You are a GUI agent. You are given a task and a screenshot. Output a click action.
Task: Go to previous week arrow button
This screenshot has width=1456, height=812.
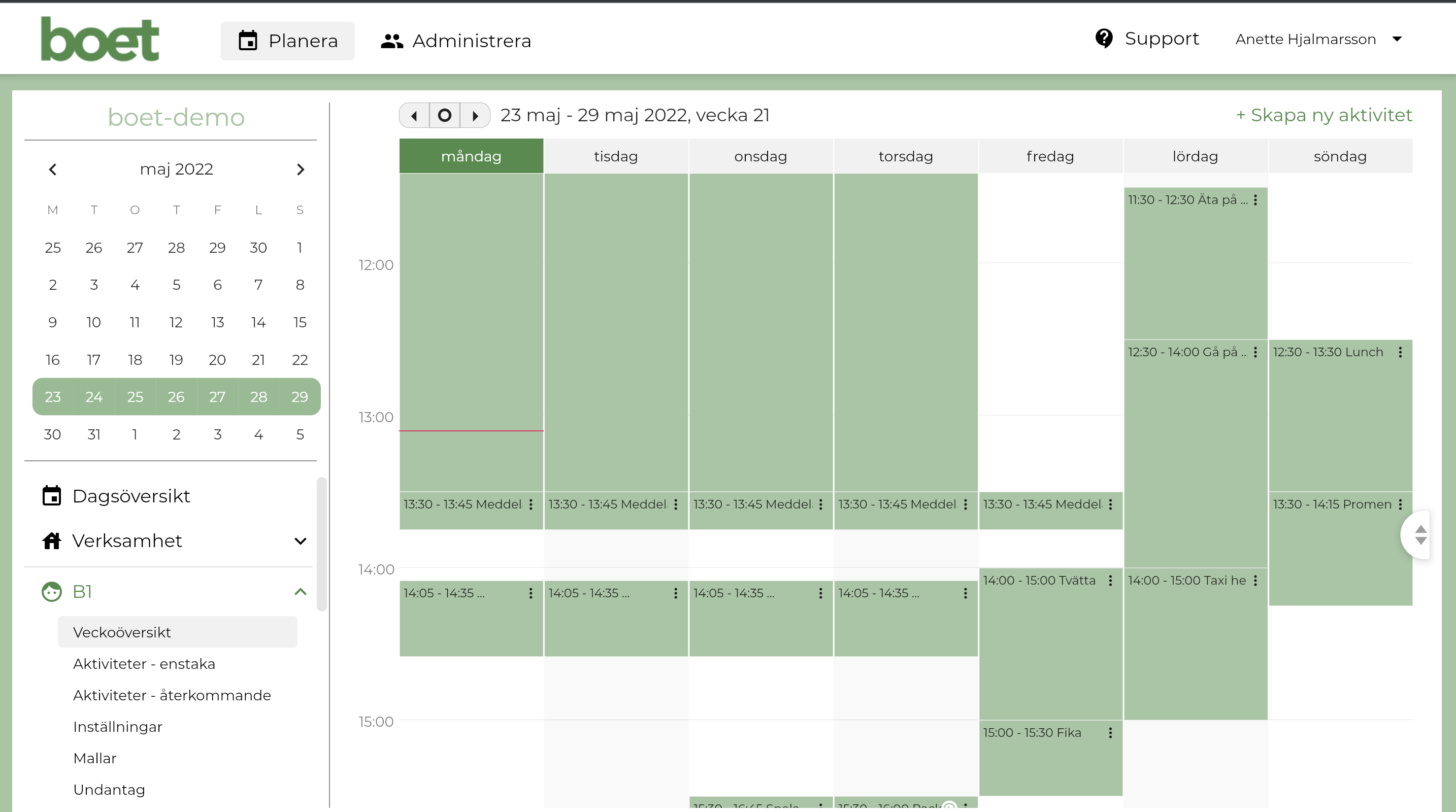coord(414,115)
